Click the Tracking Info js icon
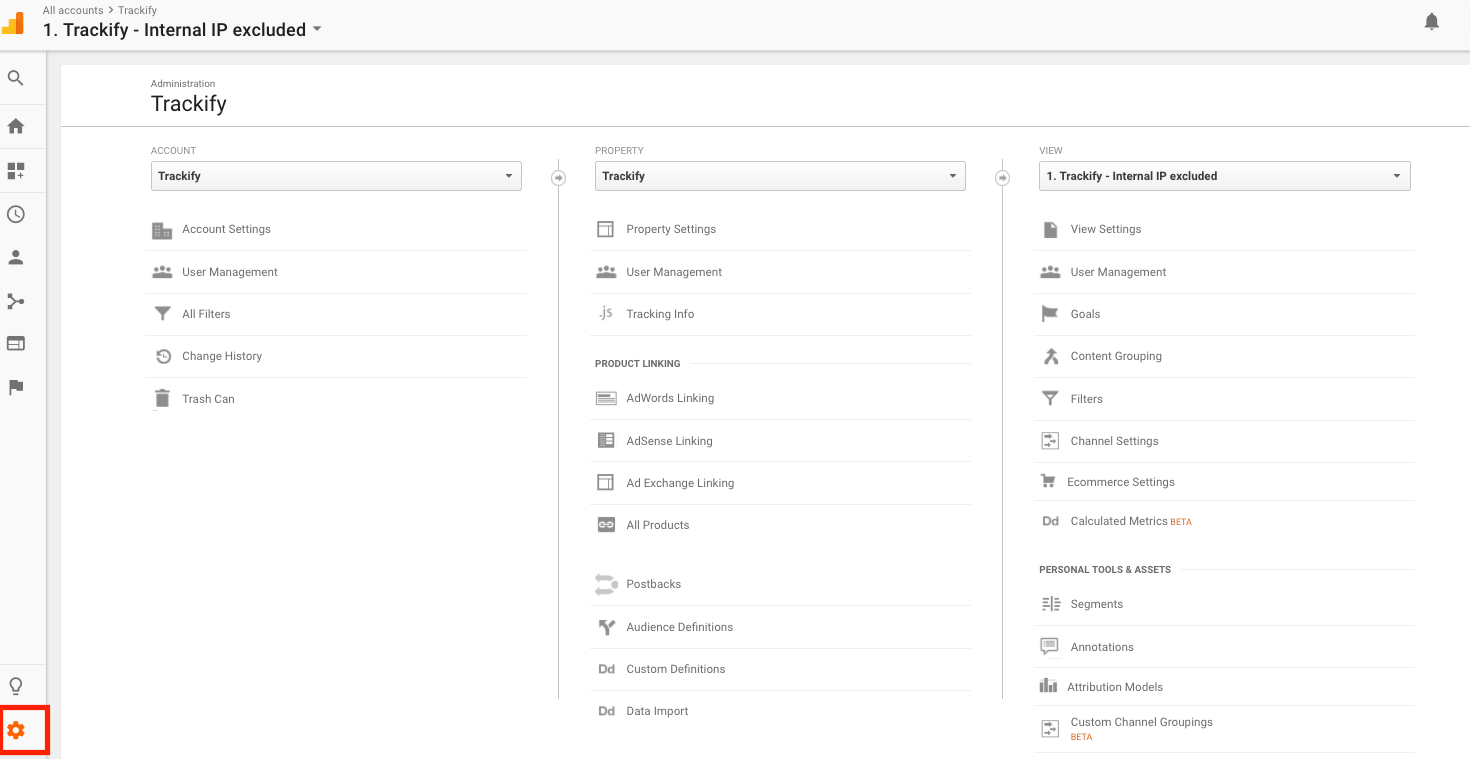This screenshot has height=759, width=1470. 606,314
